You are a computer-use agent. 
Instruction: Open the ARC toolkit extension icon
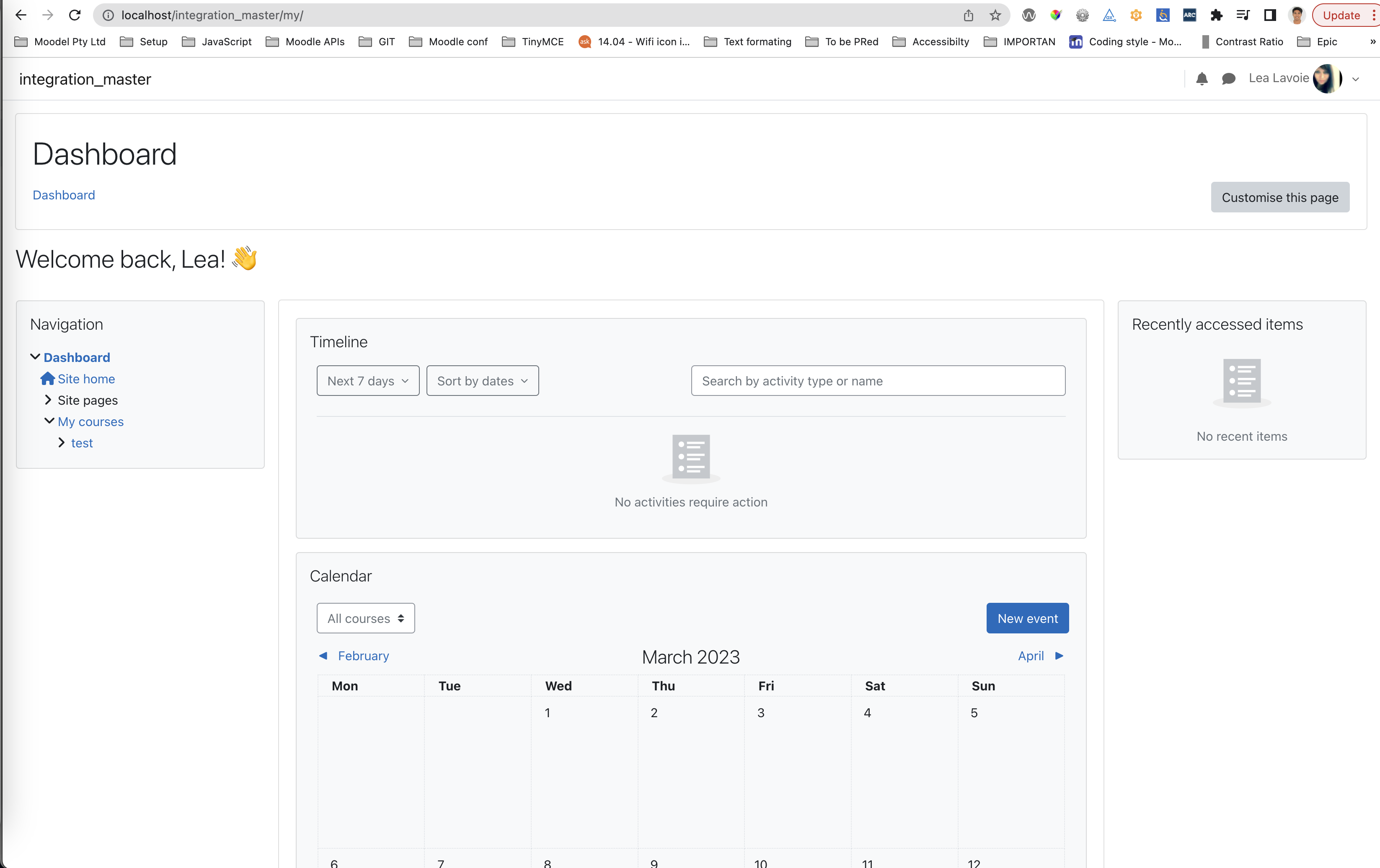[1189, 15]
